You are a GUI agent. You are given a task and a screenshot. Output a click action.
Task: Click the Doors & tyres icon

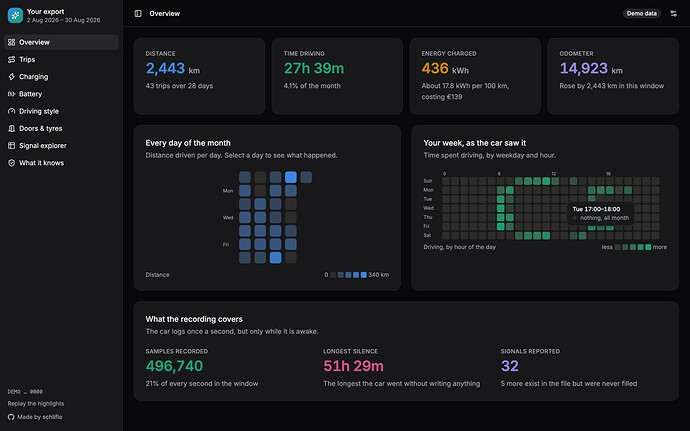[x=11, y=129]
